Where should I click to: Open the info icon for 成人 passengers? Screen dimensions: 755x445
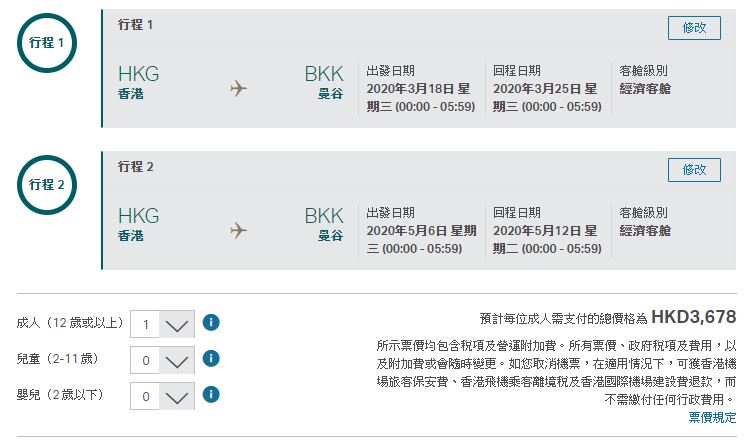coord(211,322)
